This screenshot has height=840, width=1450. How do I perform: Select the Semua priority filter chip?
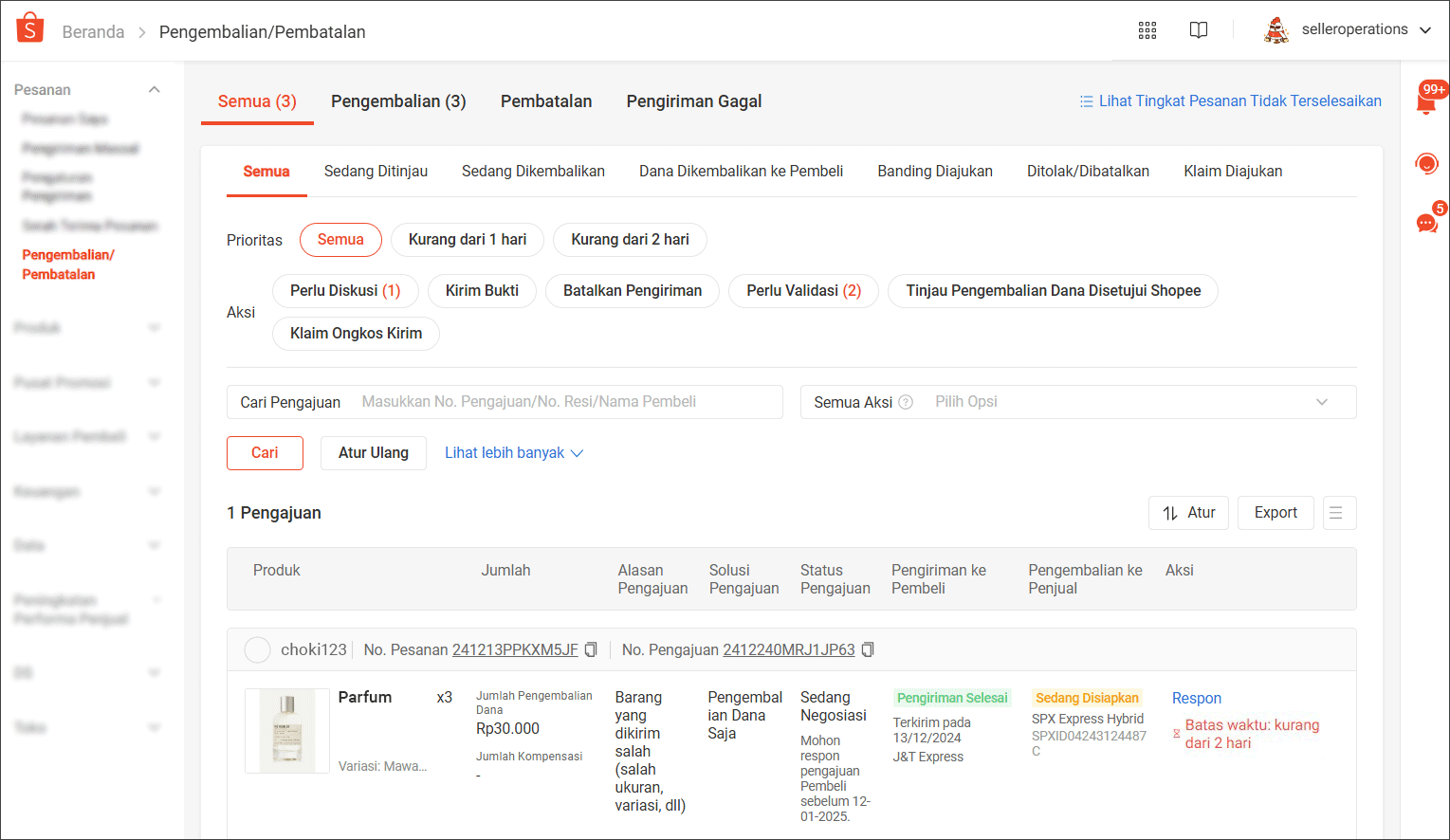tap(340, 240)
